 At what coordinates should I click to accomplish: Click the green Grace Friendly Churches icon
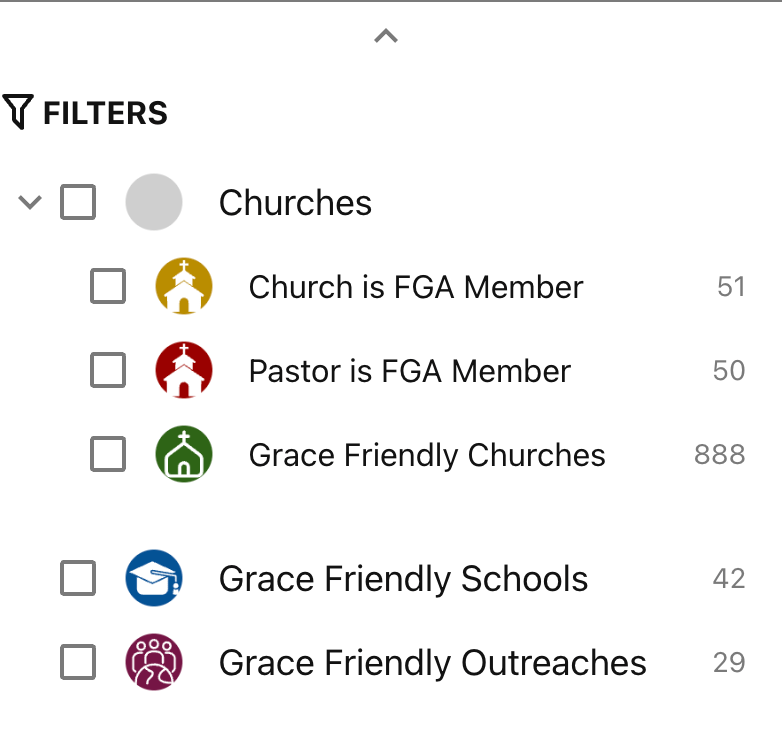[184, 455]
